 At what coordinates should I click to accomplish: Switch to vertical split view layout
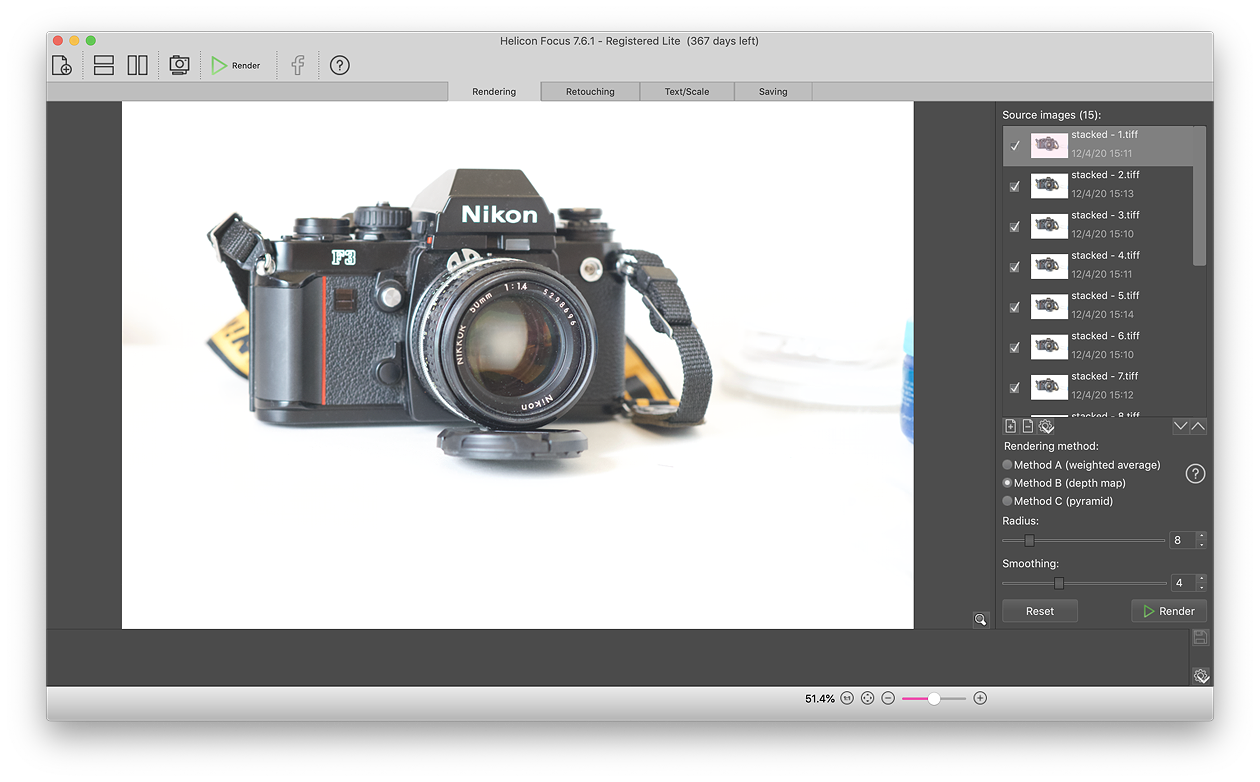point(137,66)
